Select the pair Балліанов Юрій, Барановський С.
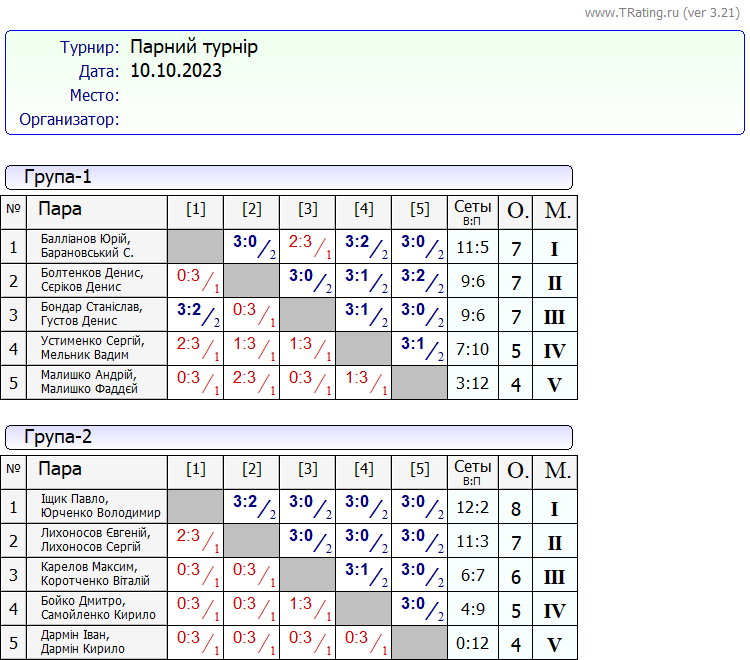 coord(87,246)
